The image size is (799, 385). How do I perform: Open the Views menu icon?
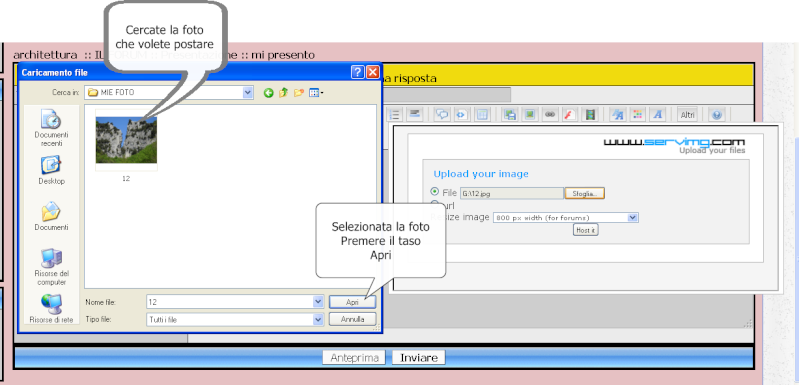tap(316, 93)
